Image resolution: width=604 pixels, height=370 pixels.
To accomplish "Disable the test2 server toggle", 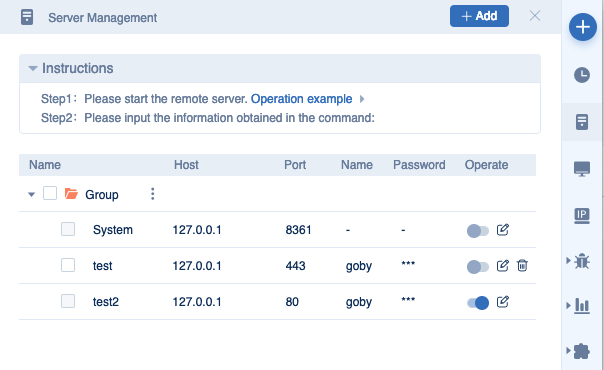I will pyautogui.click(x=478, y=303).
